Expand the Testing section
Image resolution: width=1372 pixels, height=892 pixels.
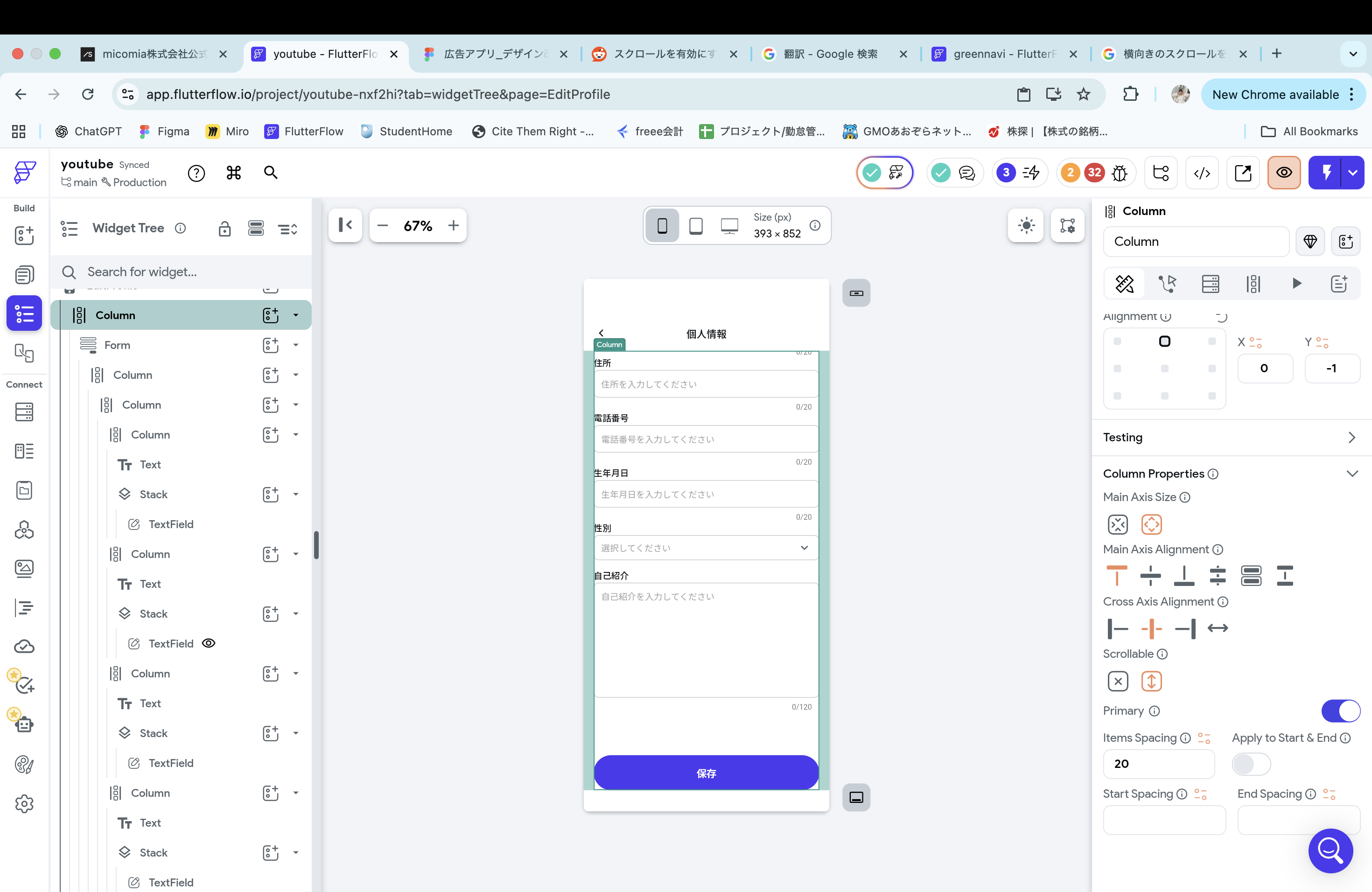(x=1351, y=437)
